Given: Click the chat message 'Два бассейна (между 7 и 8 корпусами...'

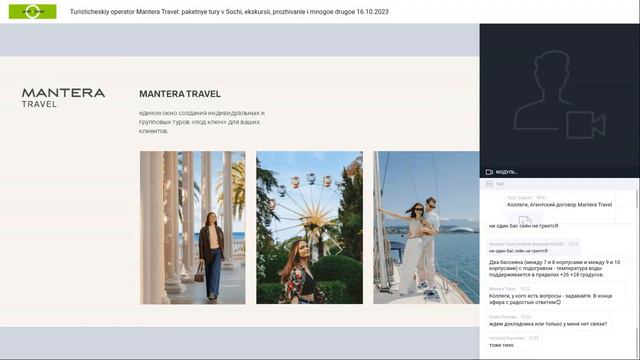Looking at the screenshot, I should point(554,269).
